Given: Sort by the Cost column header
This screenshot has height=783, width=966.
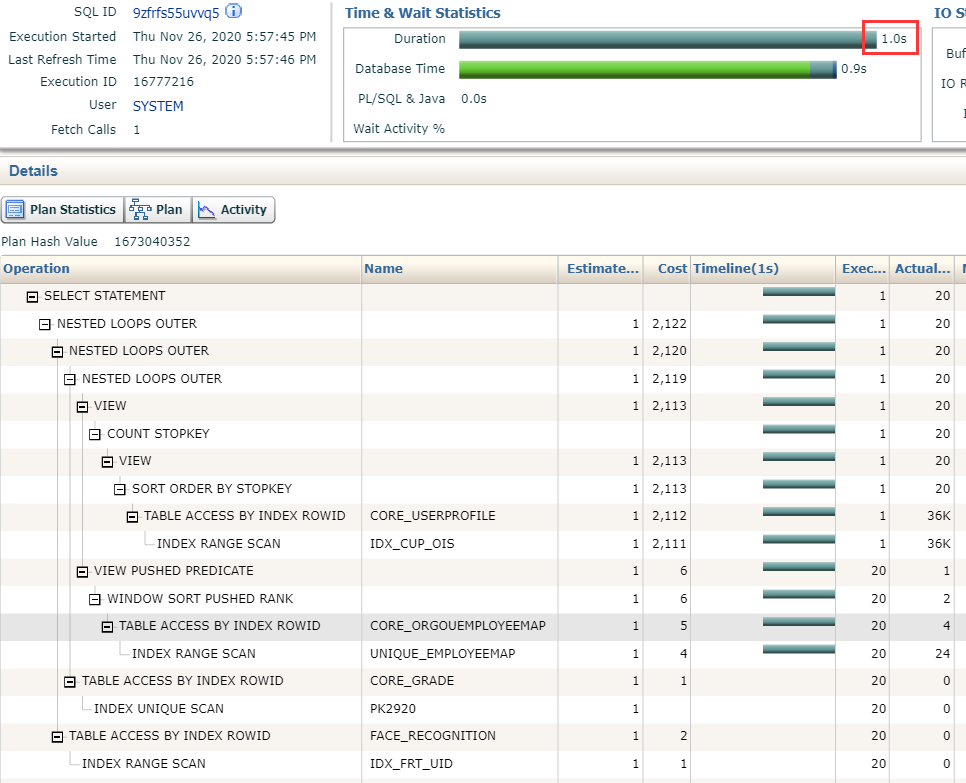Looking at the screenshot, I should [x=672, y=269].
